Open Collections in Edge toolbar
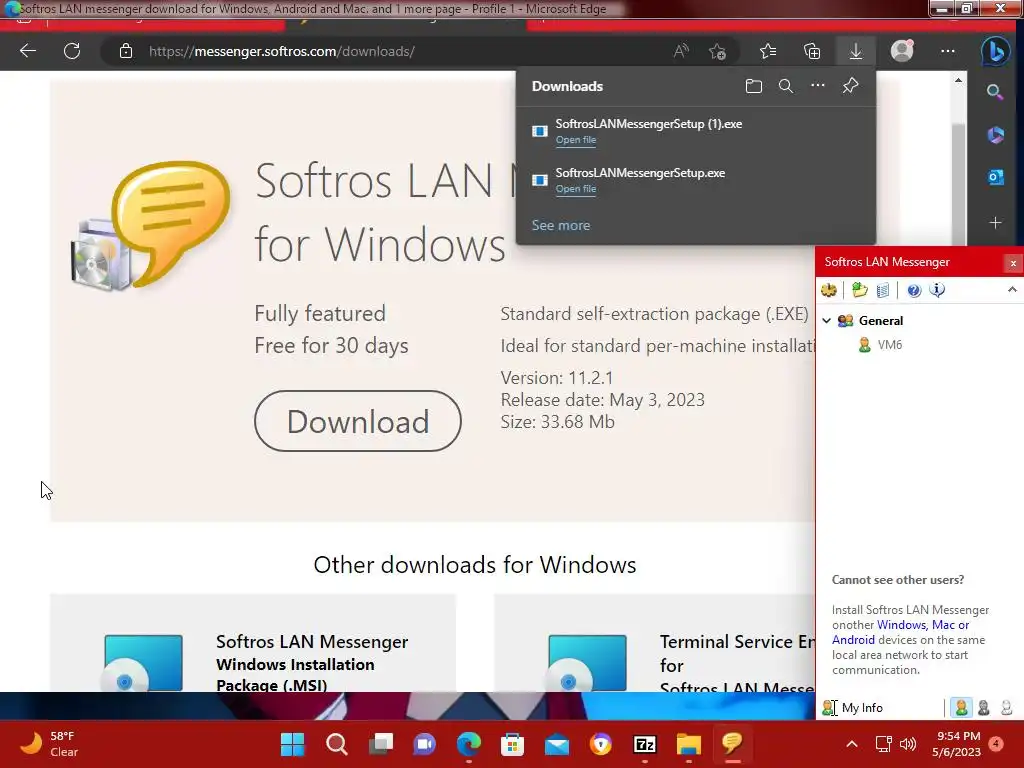The height and width of the screenshot is (768, 1024). click(x=812, y=51)
